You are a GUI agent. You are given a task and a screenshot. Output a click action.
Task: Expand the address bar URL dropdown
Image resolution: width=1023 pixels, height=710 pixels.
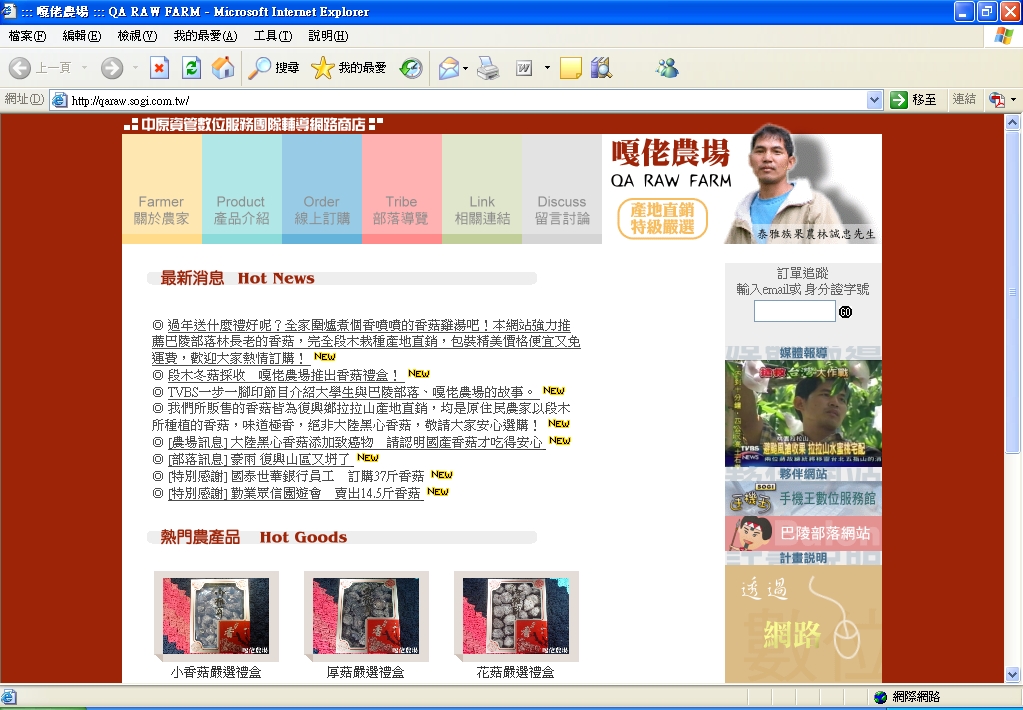pyautogui.click(x=874, y=100)
